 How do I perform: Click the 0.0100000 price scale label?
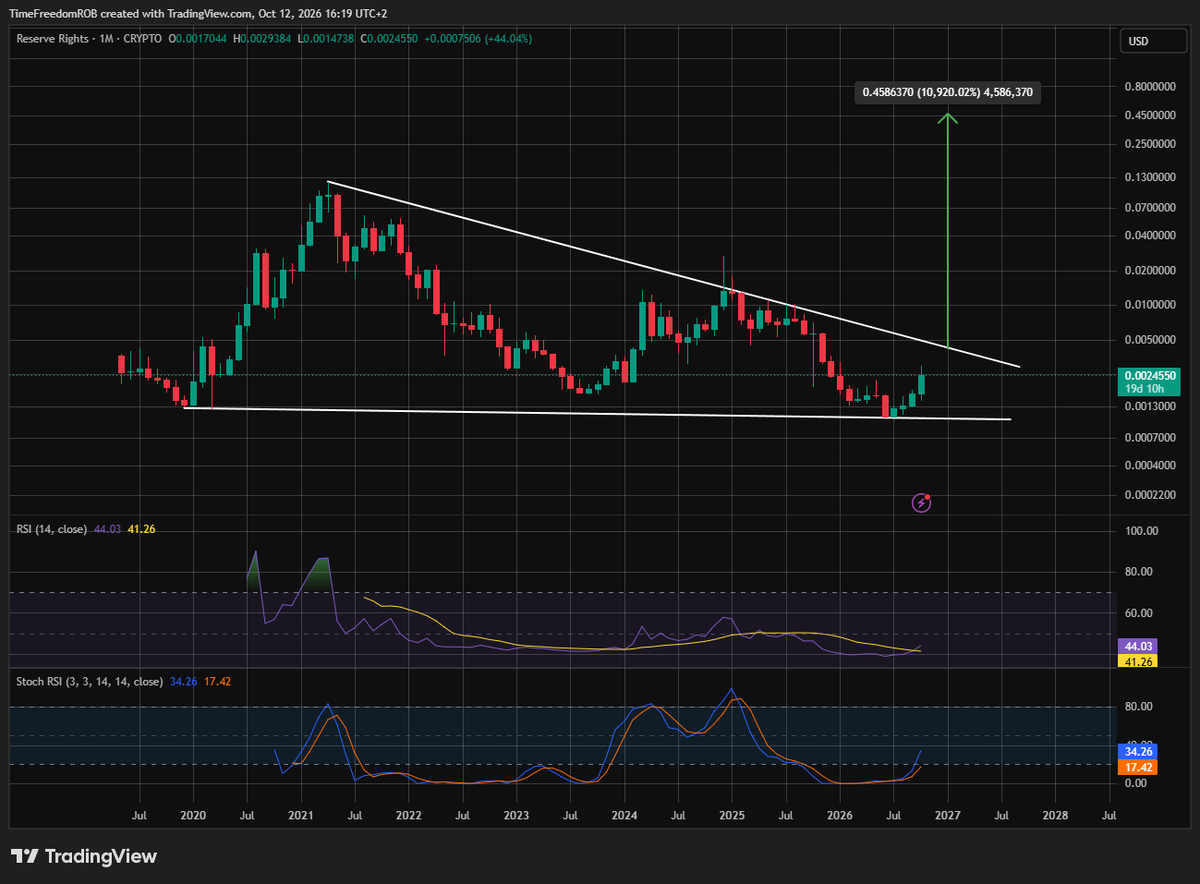point(1148,305)
